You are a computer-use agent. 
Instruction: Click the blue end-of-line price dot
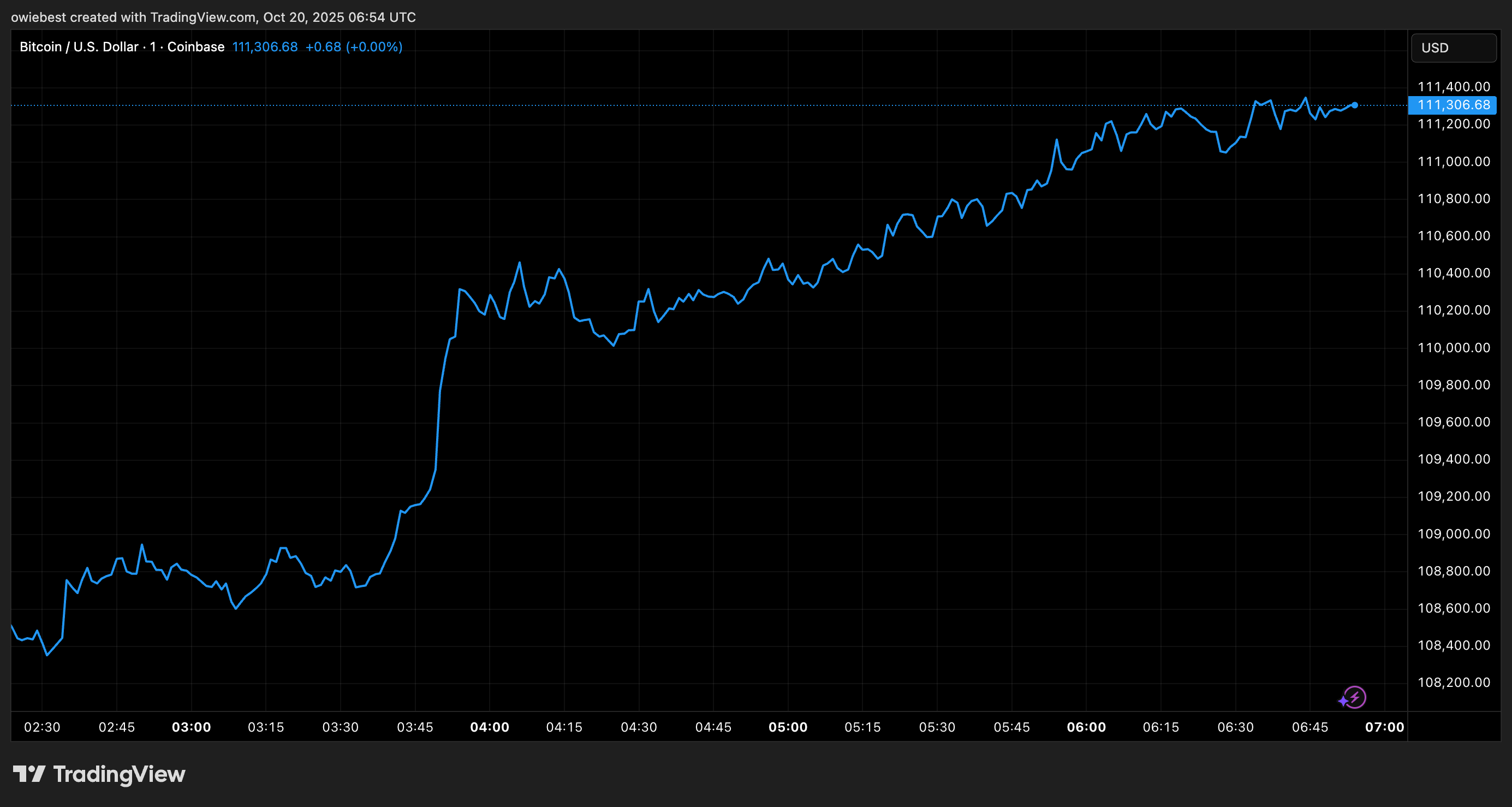click(1355, 105)
